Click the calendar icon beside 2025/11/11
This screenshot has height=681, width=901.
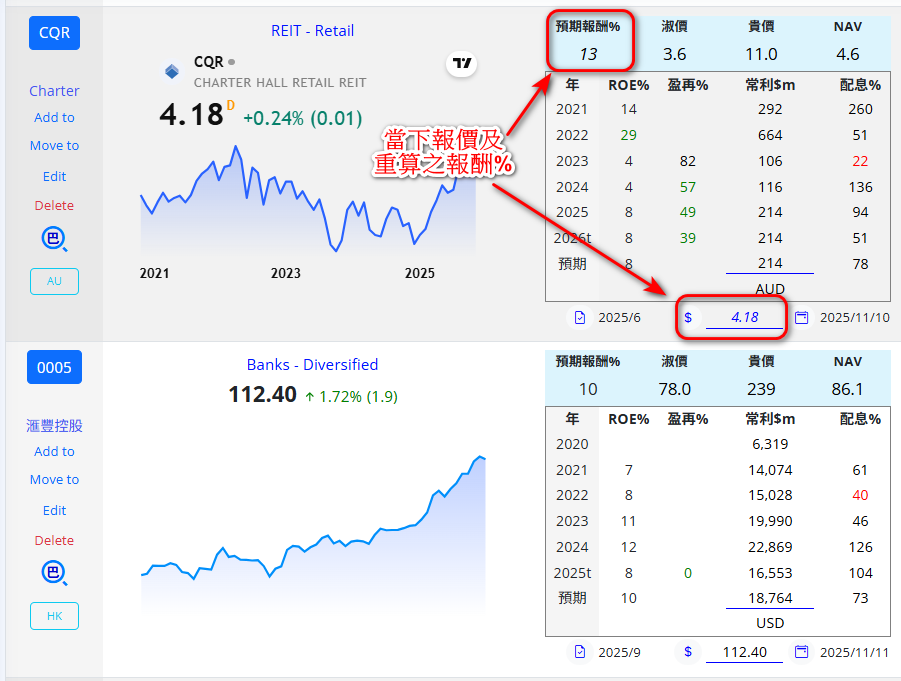click(x=801, y=652)
